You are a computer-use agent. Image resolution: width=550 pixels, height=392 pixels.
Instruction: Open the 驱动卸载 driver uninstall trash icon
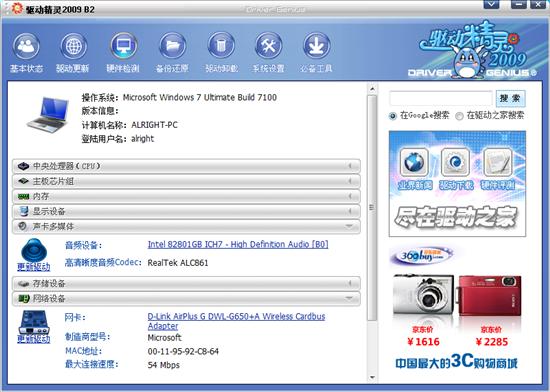[x=221, y=46]
